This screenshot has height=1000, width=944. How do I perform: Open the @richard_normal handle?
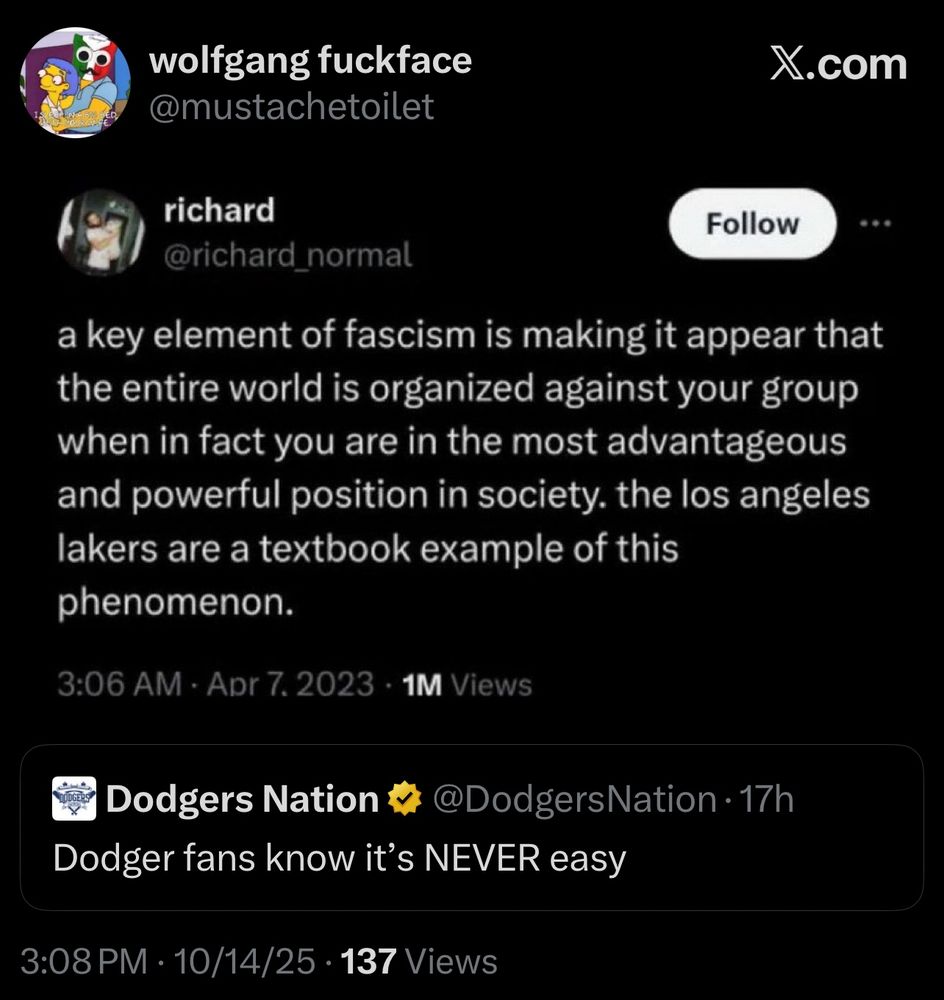[x=288, y=255]
